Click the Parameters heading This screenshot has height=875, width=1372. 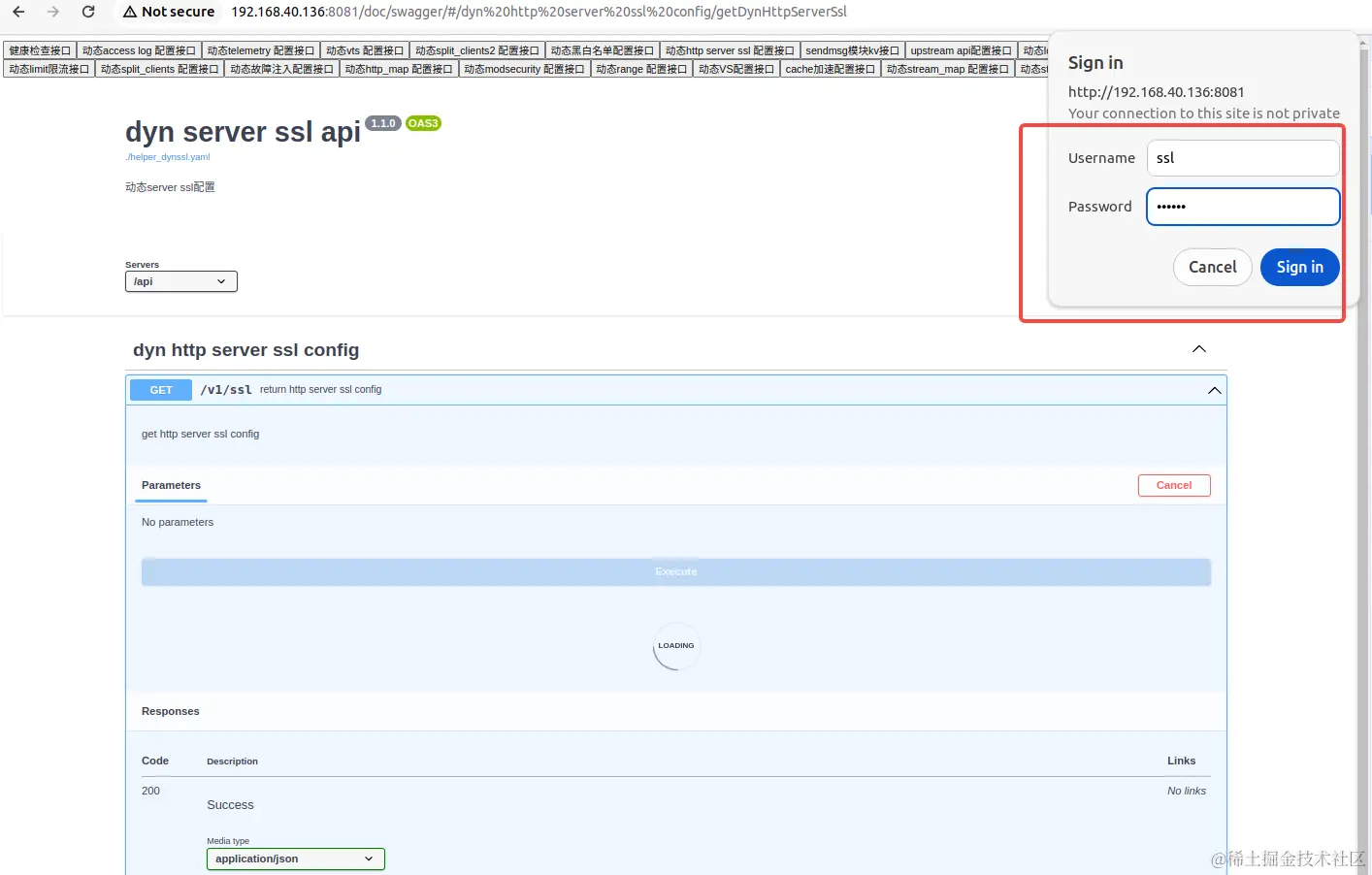pos(171,485)
